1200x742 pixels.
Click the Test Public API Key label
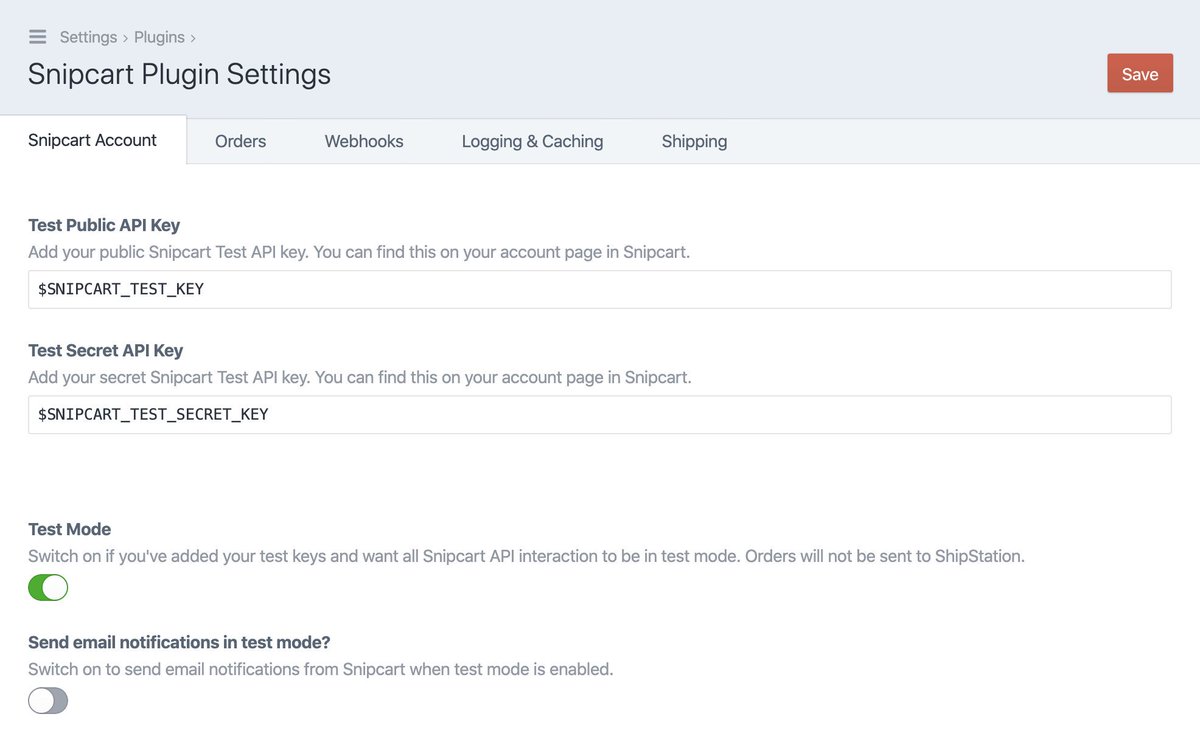coord(104,225)
